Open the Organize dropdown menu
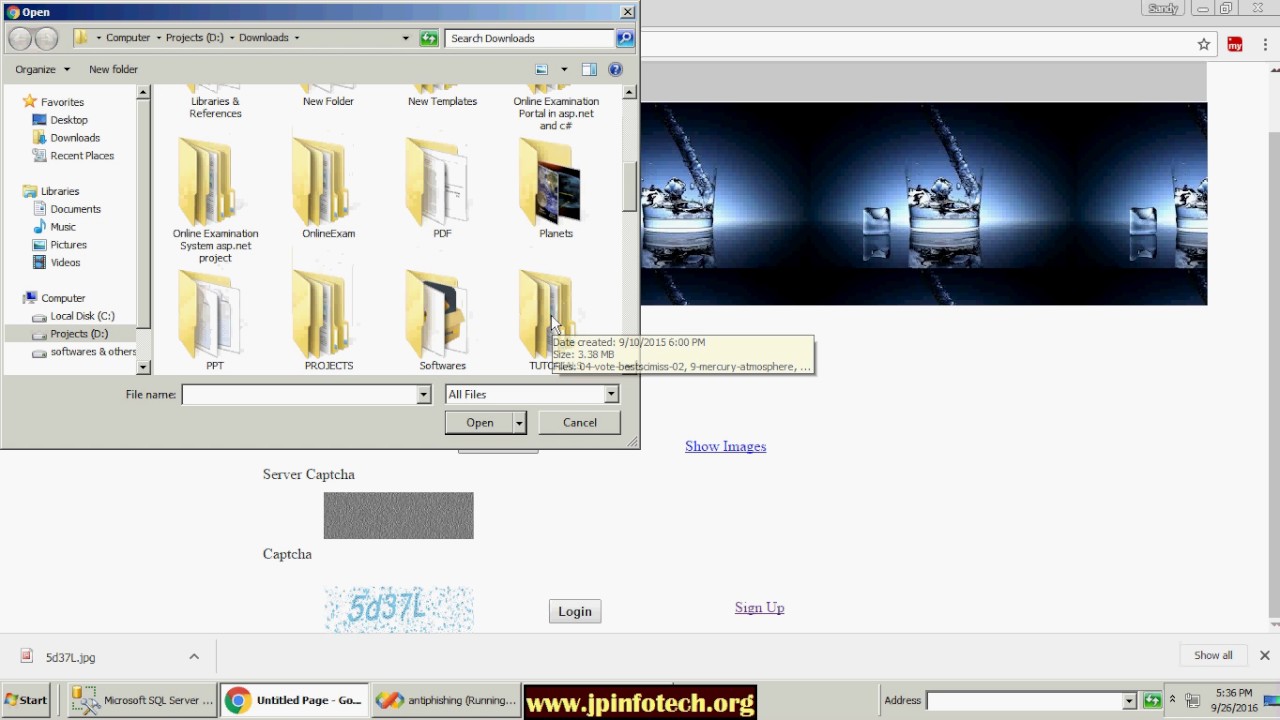The image size is (1280, 720). 42,69
